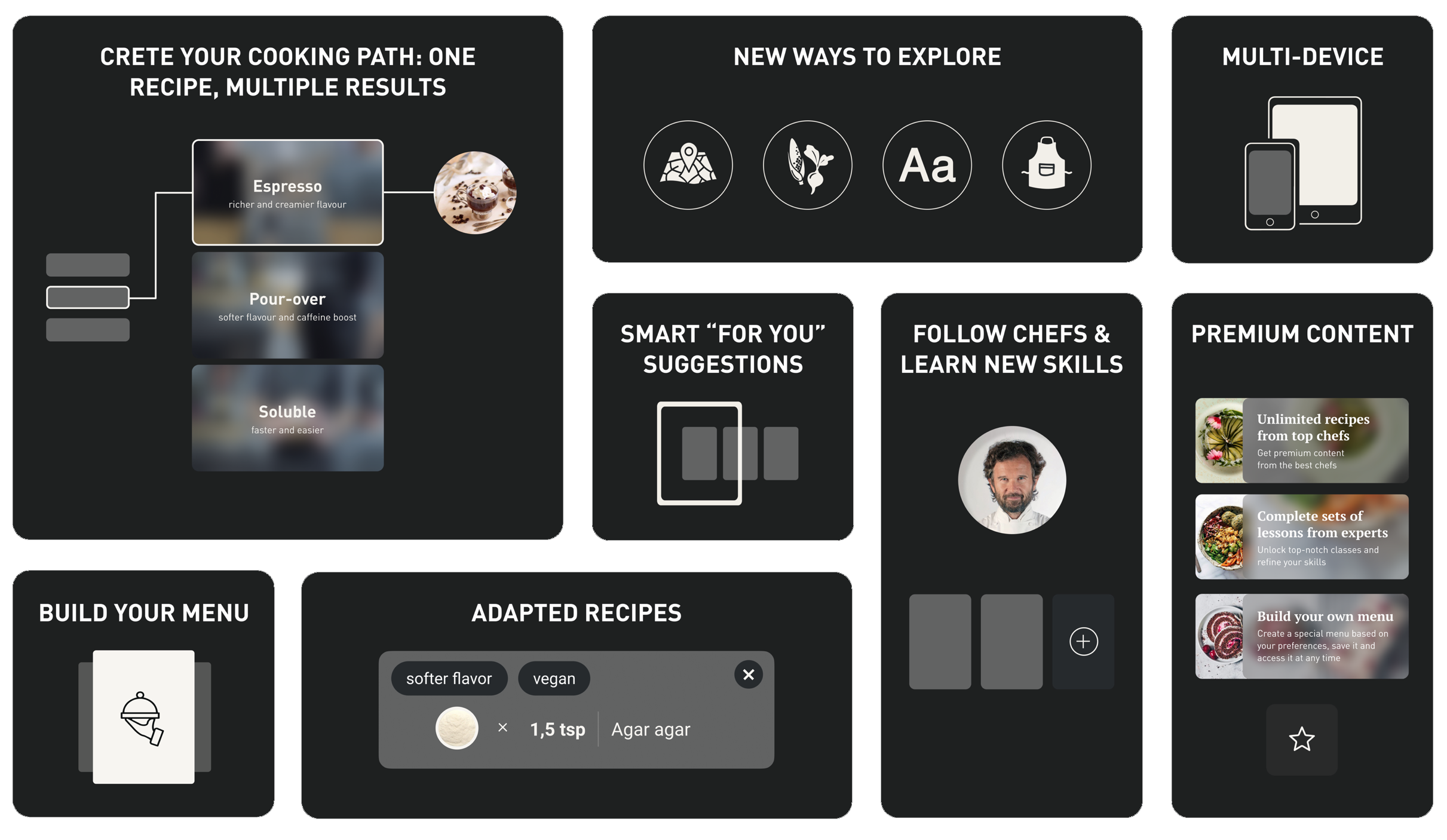The height and width of the screenshot is (840, 1447).
Task: Select the Espresso cooking path option
Action: pos(287,192)
